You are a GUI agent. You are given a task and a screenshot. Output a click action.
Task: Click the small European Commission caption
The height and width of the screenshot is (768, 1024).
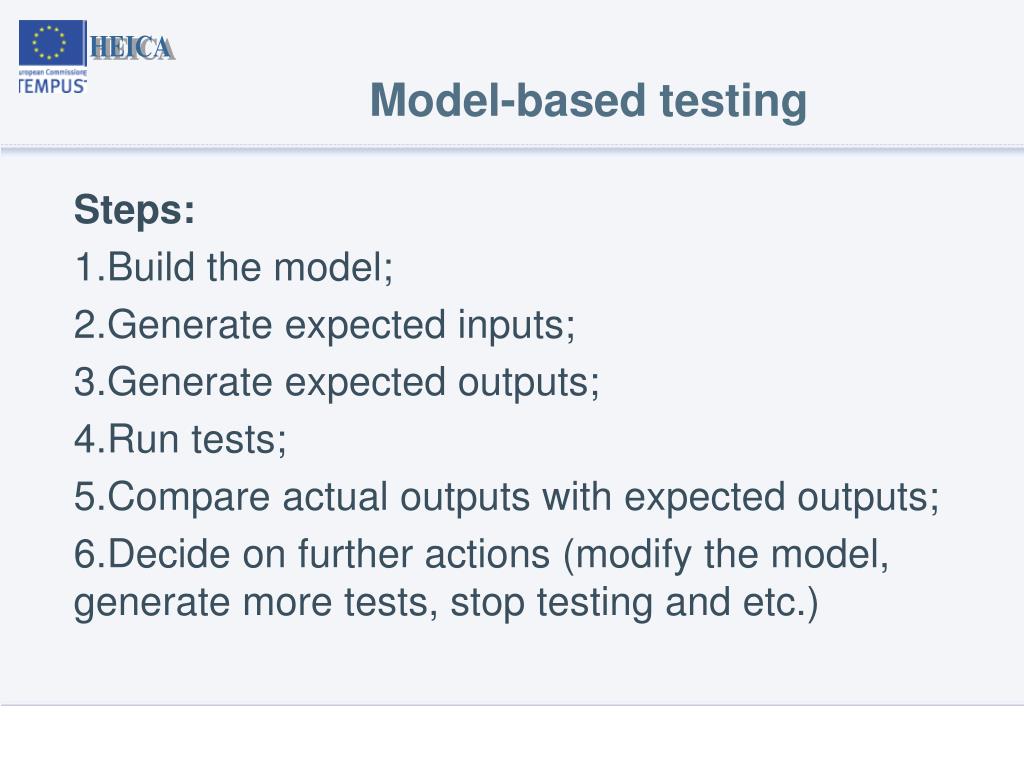coord(52,71)
